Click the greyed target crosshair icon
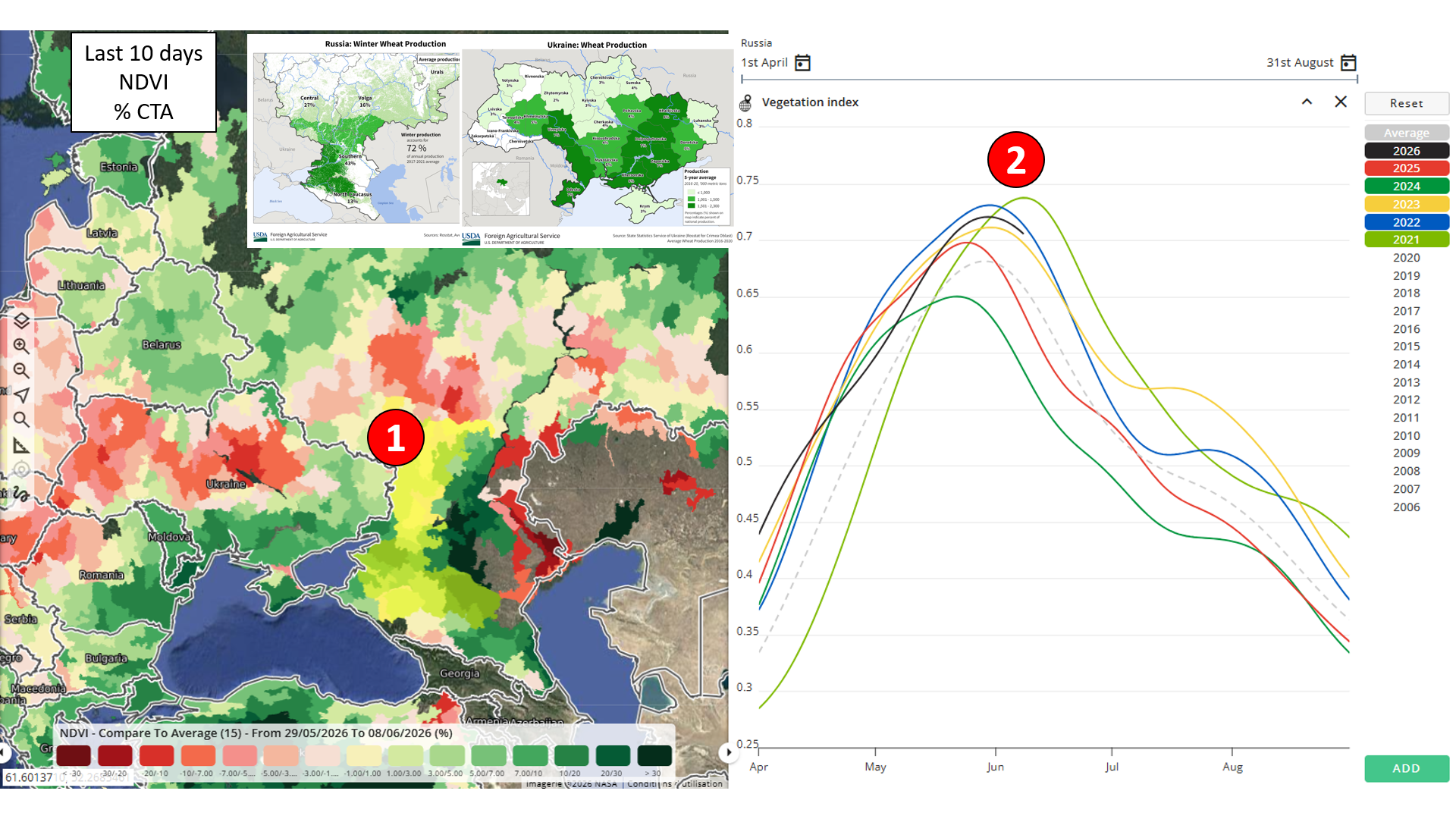The image size is (1456, 819). tap(21, 469)
